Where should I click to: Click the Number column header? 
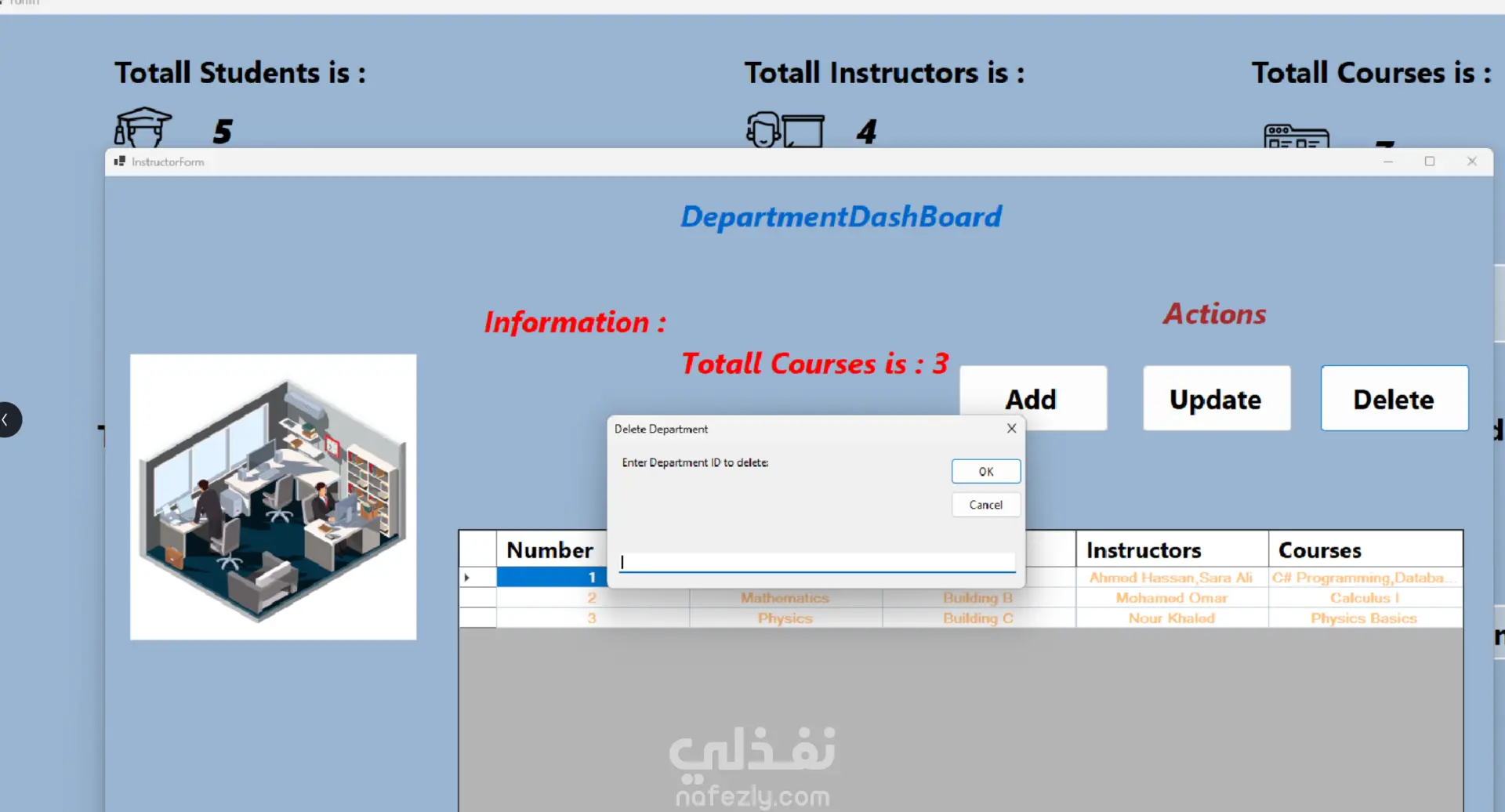552,549
